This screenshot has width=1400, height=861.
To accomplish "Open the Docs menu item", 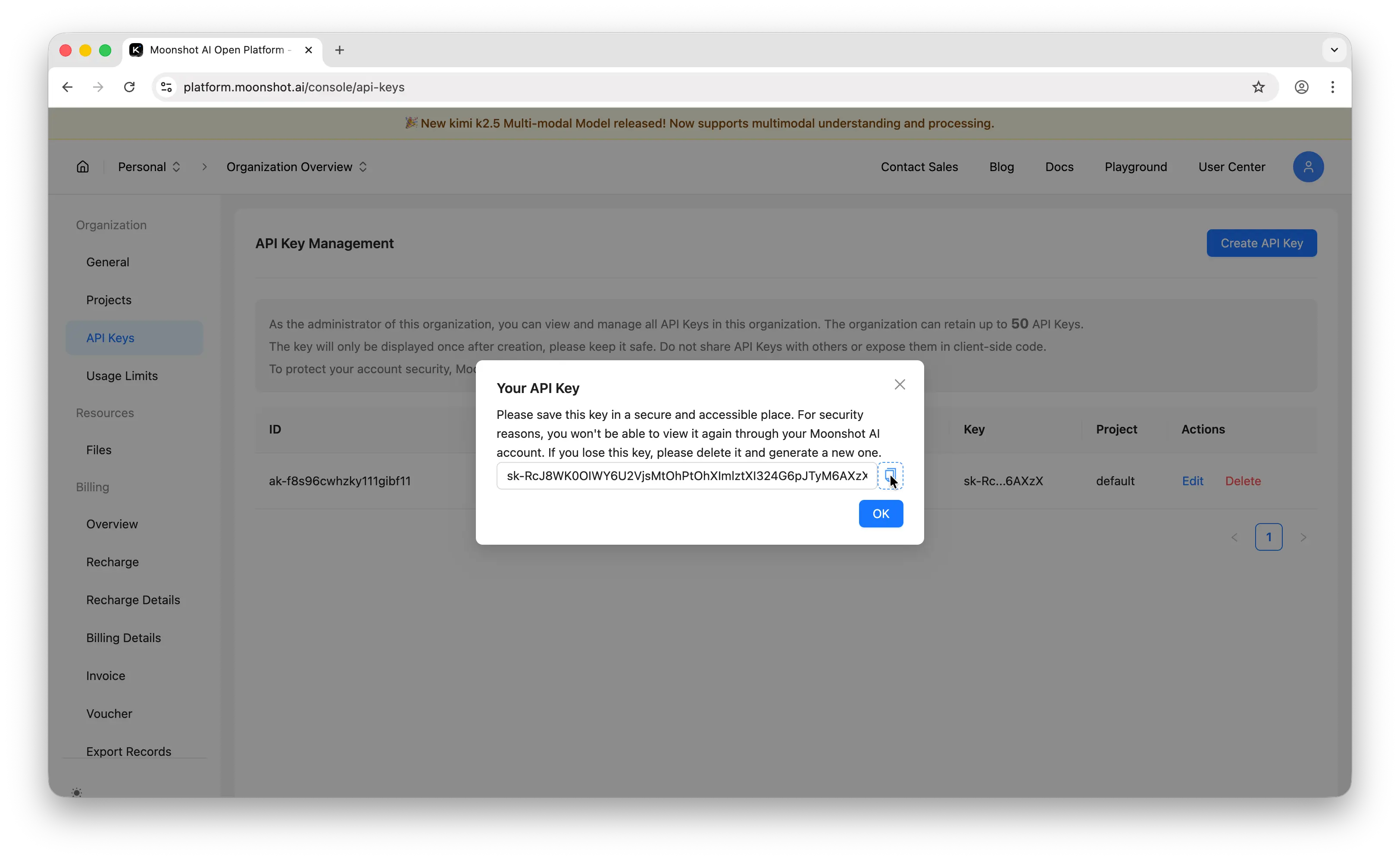I will (x=1059, y=166).
